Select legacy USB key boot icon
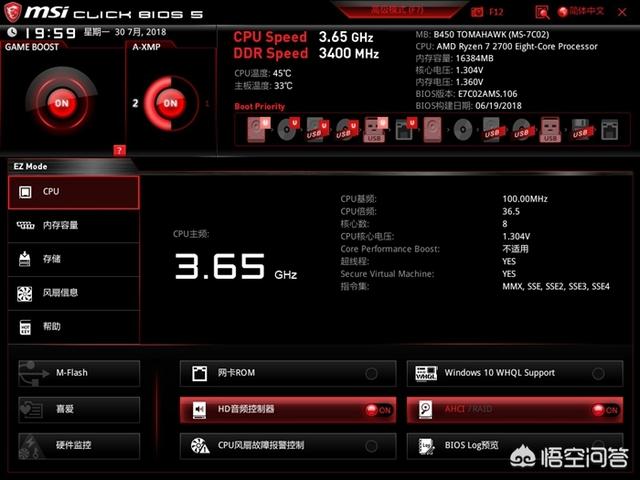Viewport: 640px width, 480px height. pos(550,130)
